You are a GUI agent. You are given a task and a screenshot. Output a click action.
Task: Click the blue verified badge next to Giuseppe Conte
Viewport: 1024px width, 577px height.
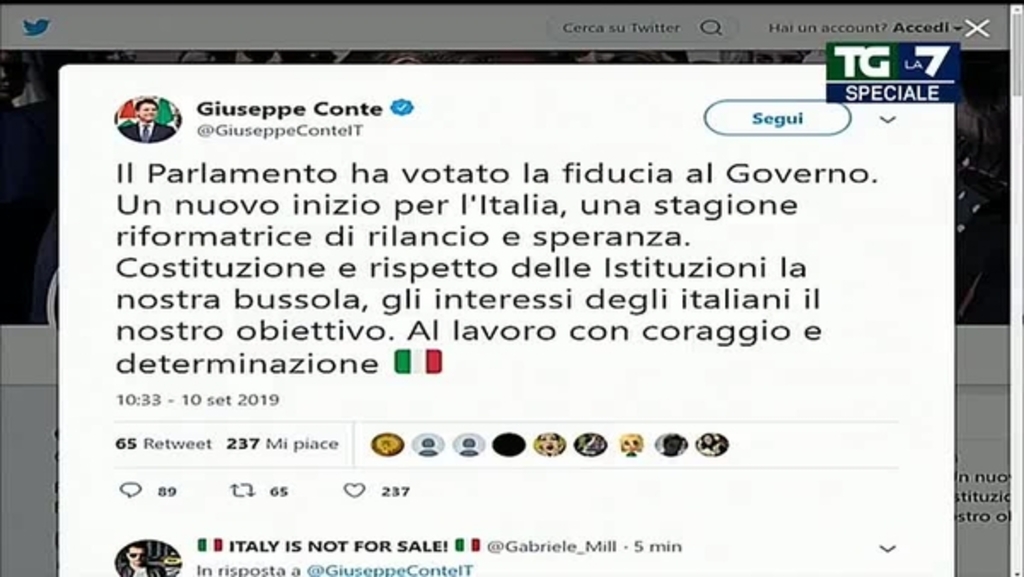(402, 108)
